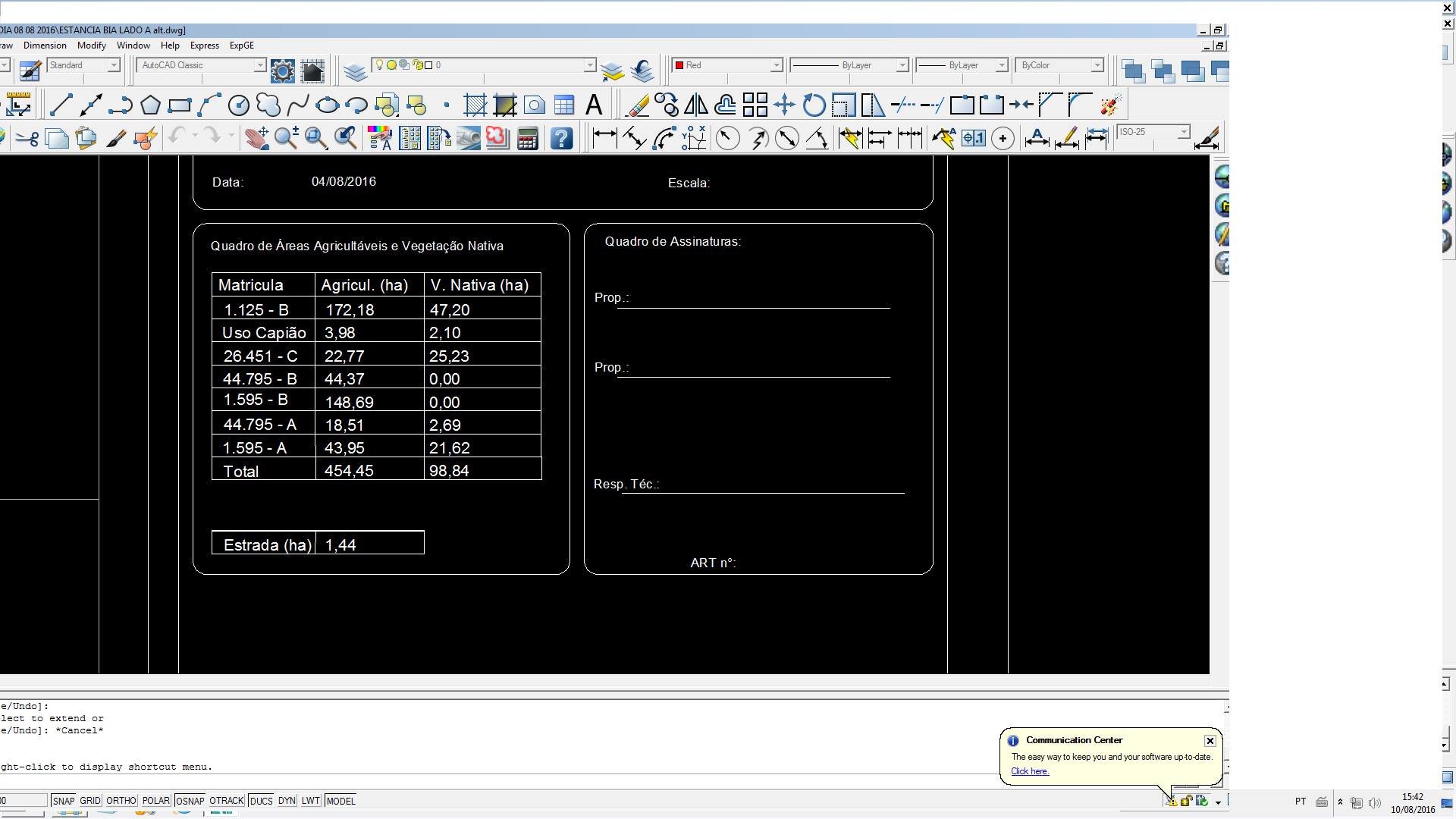Toggle DUCS dynamic UCS

(x=261, y=801)
